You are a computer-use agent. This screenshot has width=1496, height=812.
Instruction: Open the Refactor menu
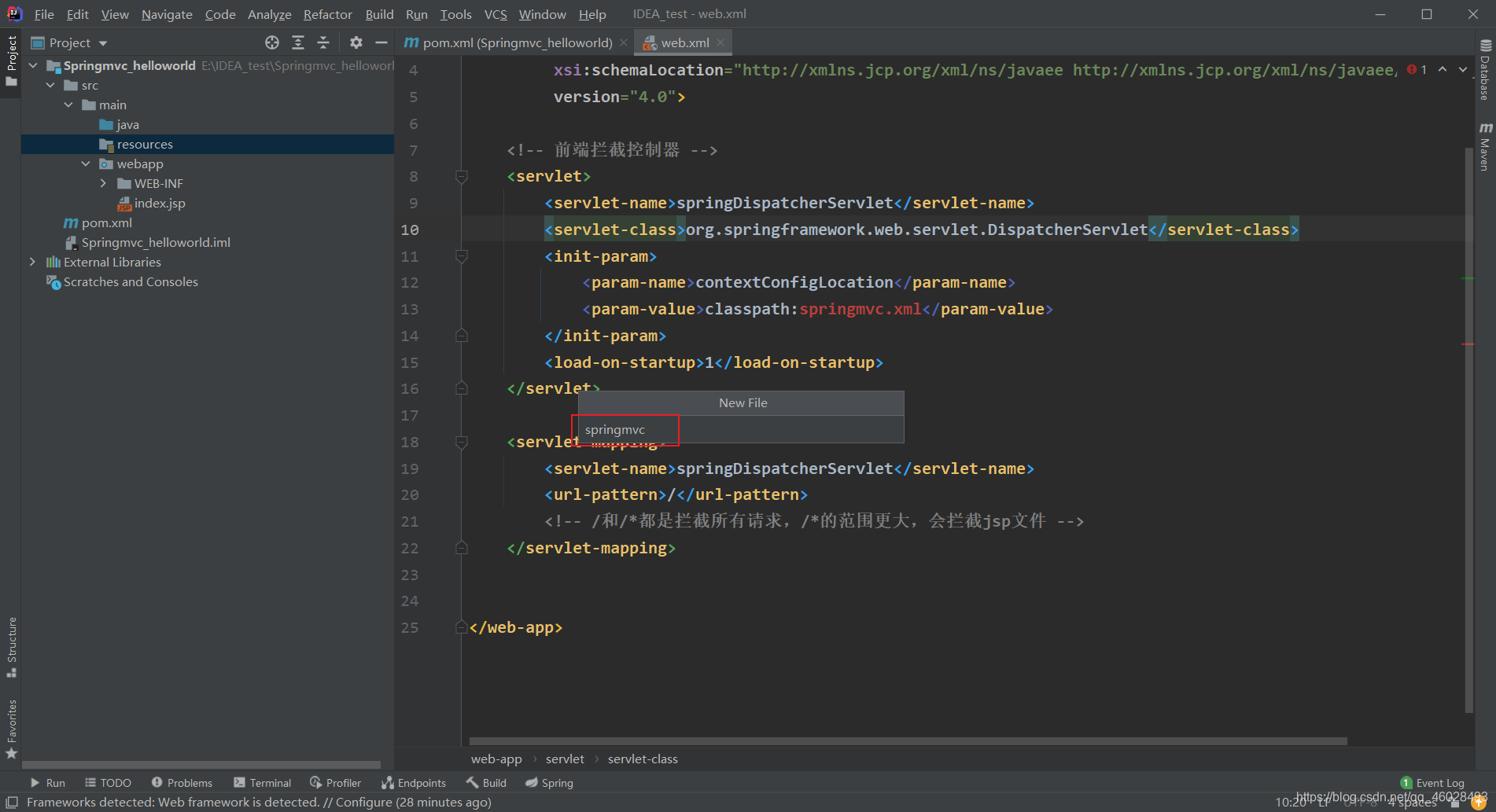click(328, 14)
